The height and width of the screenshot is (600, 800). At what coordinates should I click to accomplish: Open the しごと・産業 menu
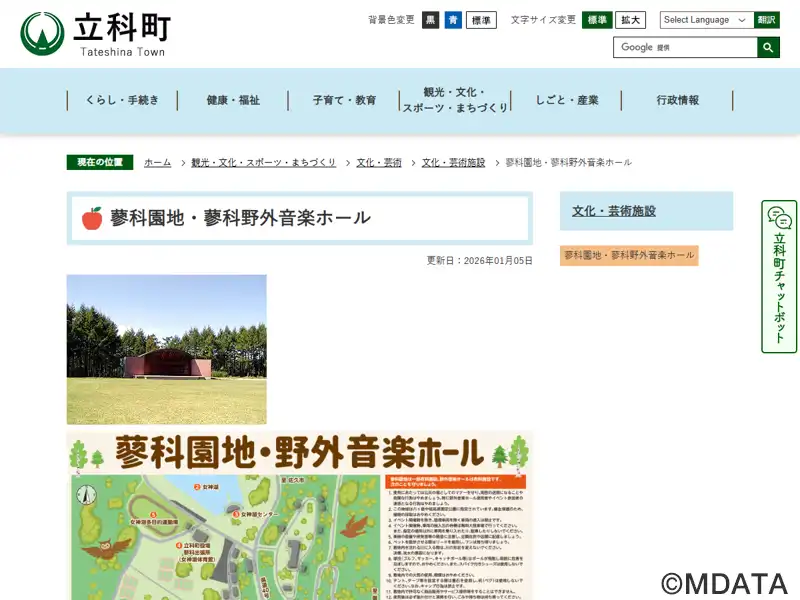pyautogui.click(x=566, y=100)
